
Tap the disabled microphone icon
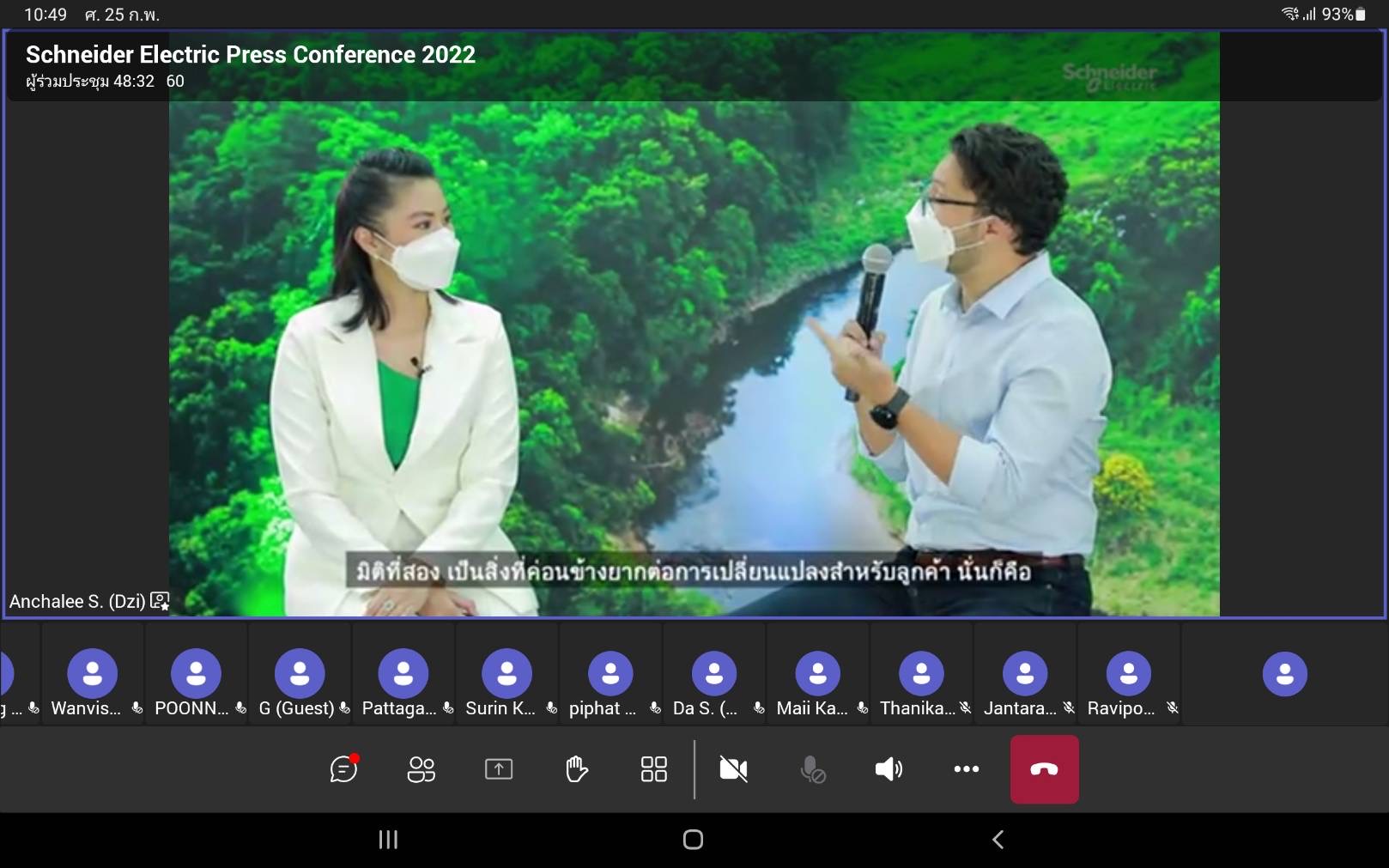pyautogui.click(x=812, y=769)
